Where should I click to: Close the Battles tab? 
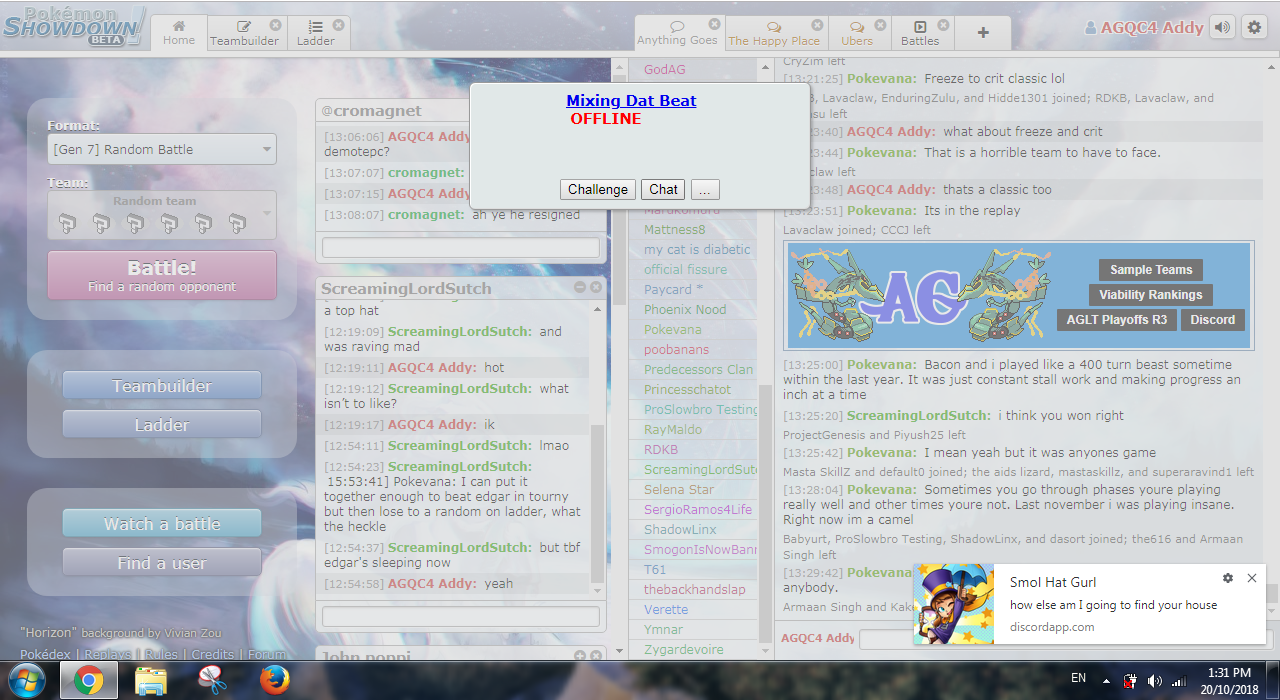pyautogui.click(x=945, y=25)
